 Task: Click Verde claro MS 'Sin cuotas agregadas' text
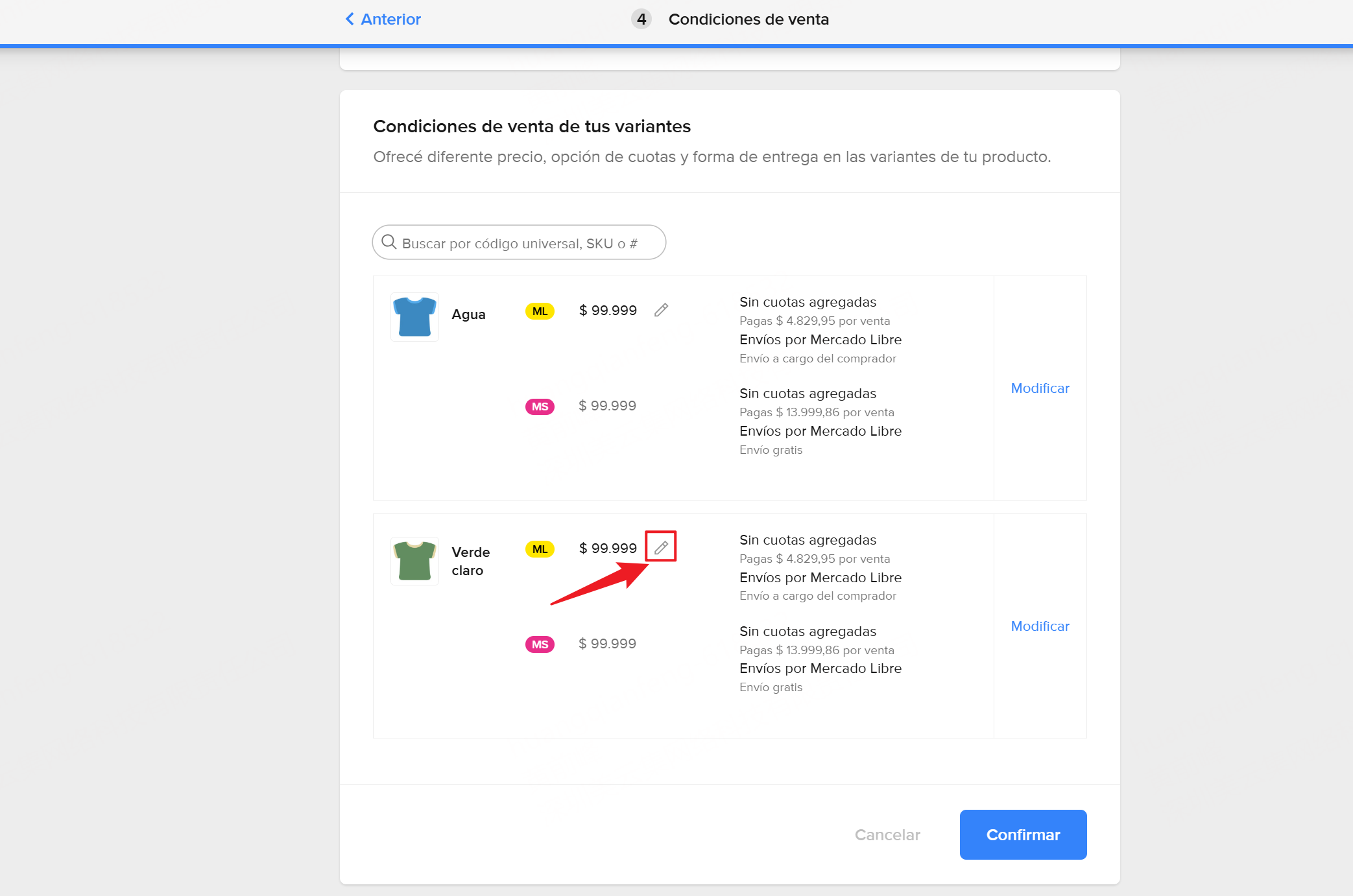pos(808,631)
